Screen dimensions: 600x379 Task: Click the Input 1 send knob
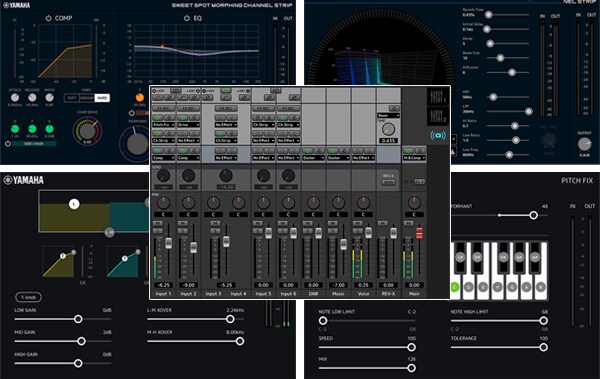pyautogui.click(x=163, y=176)
